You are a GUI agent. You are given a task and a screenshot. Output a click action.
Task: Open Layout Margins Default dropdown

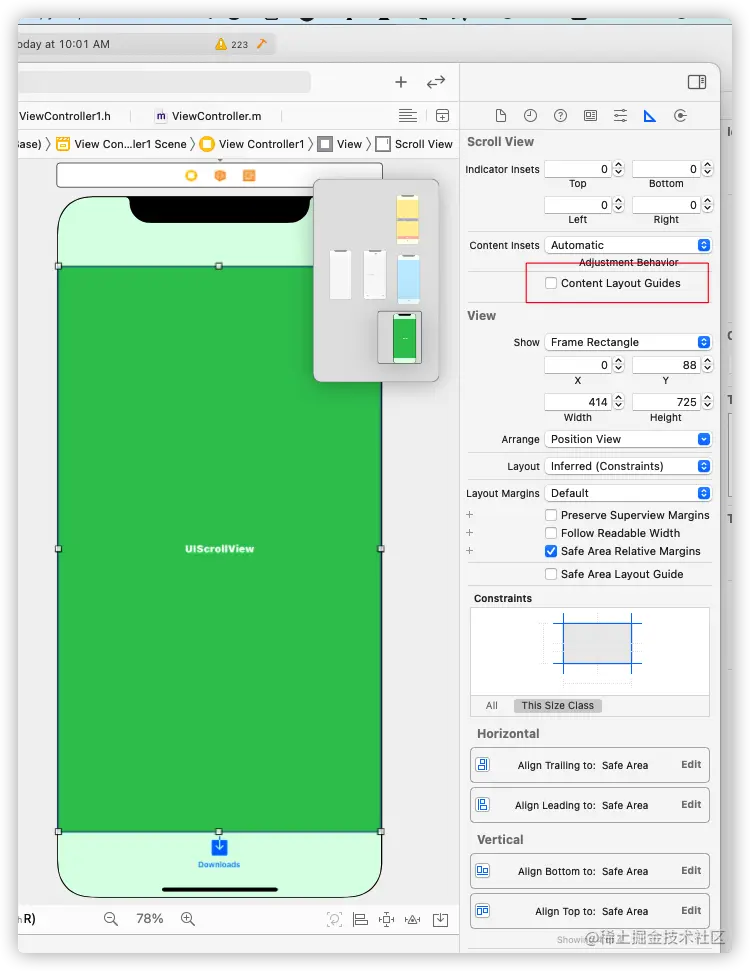628,493
